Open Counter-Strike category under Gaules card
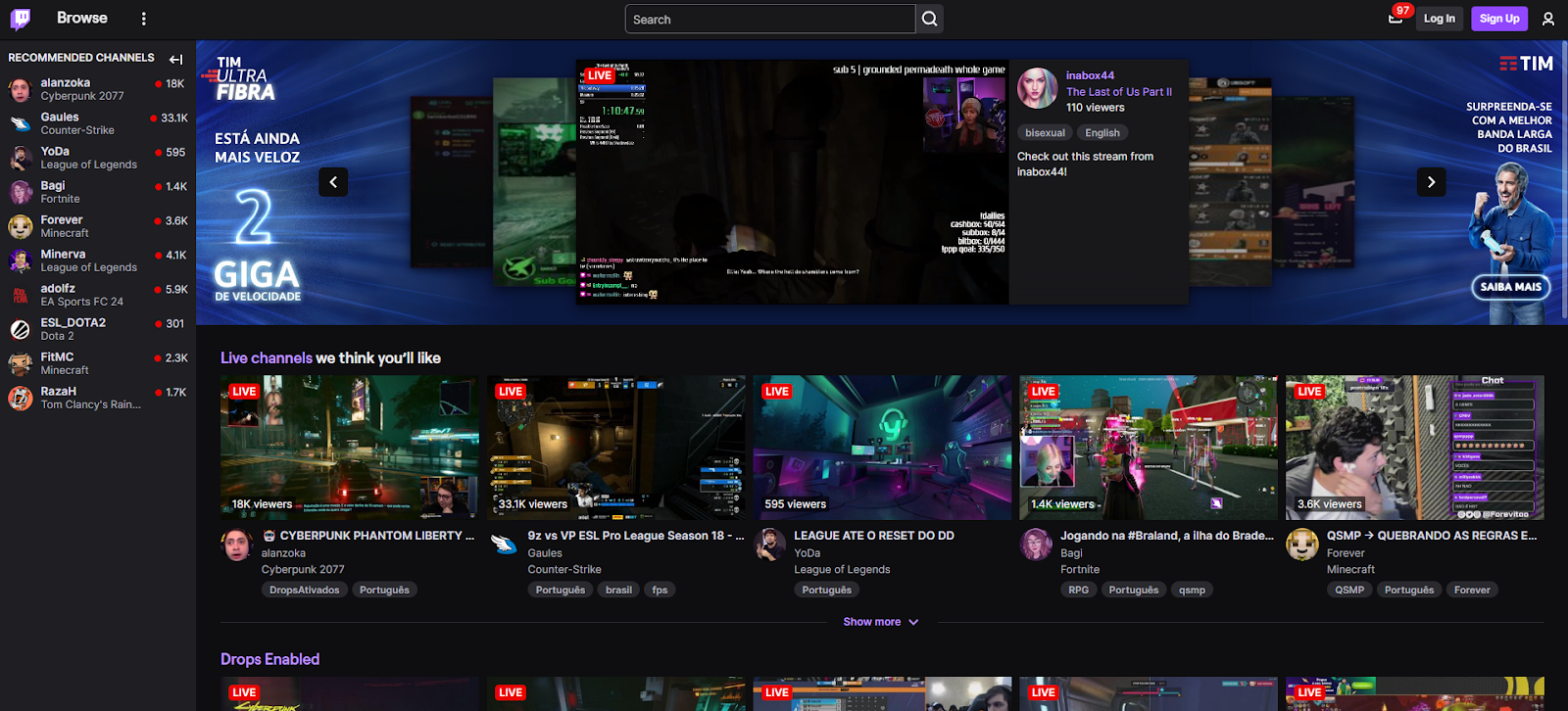The height and width of the screenshot is (711, 1568). pyautogui.click(x=564, y=570)
